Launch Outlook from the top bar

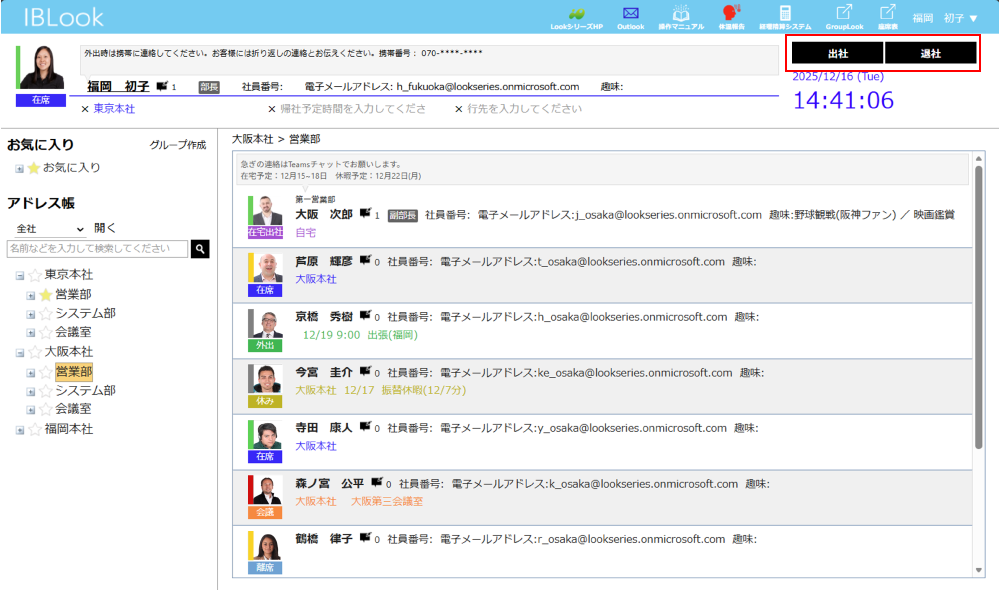coord(630,14)
